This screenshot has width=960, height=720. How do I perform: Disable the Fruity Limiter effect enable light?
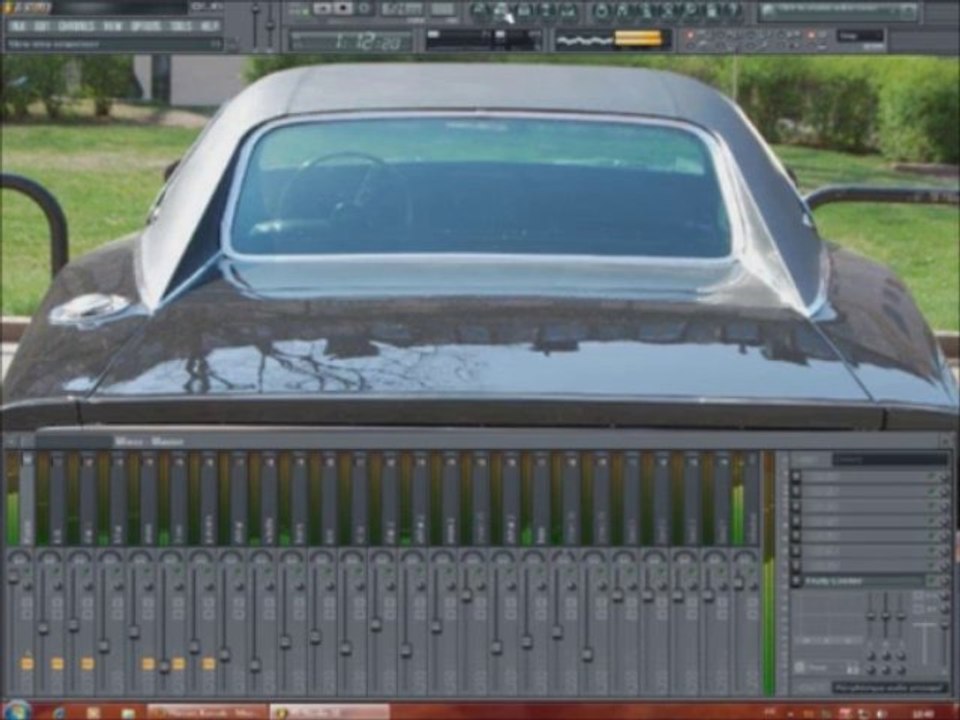932,580
